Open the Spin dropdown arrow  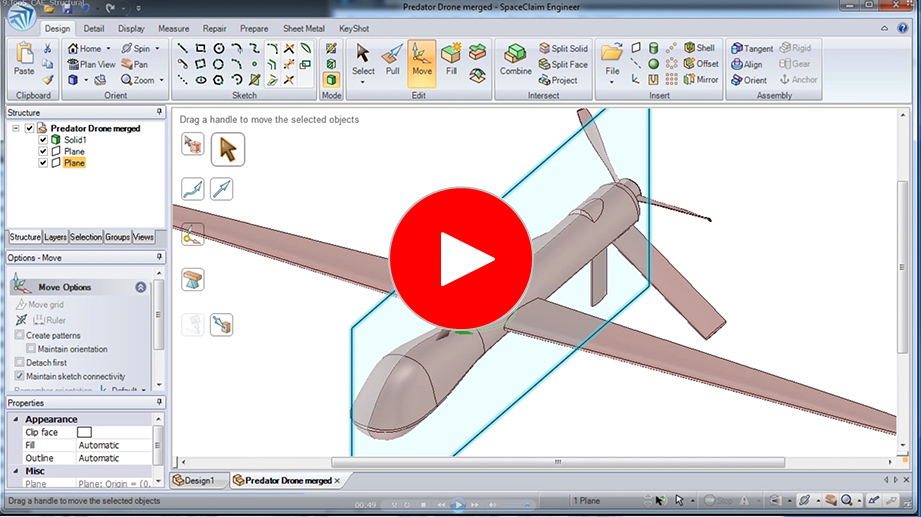(157, 49)
